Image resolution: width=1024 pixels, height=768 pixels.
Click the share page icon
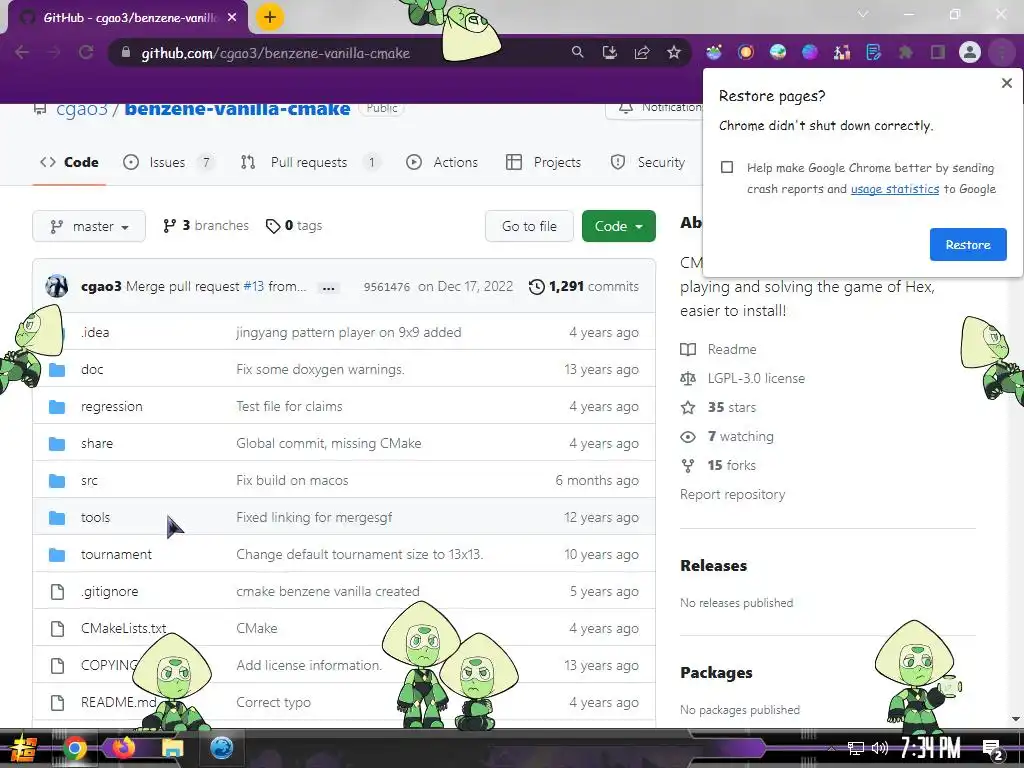point(642,52)
